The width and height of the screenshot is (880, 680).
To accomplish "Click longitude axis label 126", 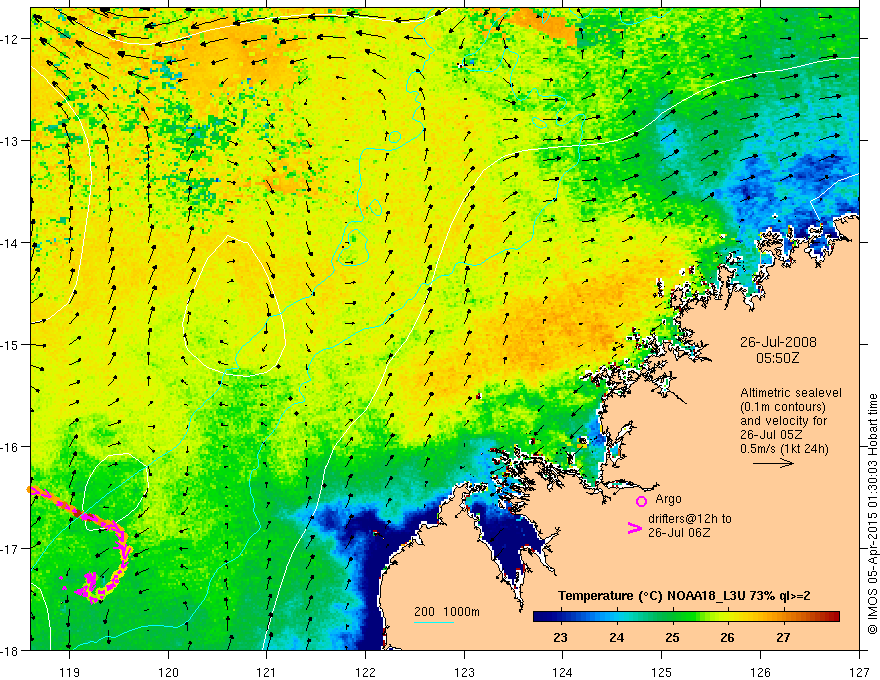I will tap(760, 672).
